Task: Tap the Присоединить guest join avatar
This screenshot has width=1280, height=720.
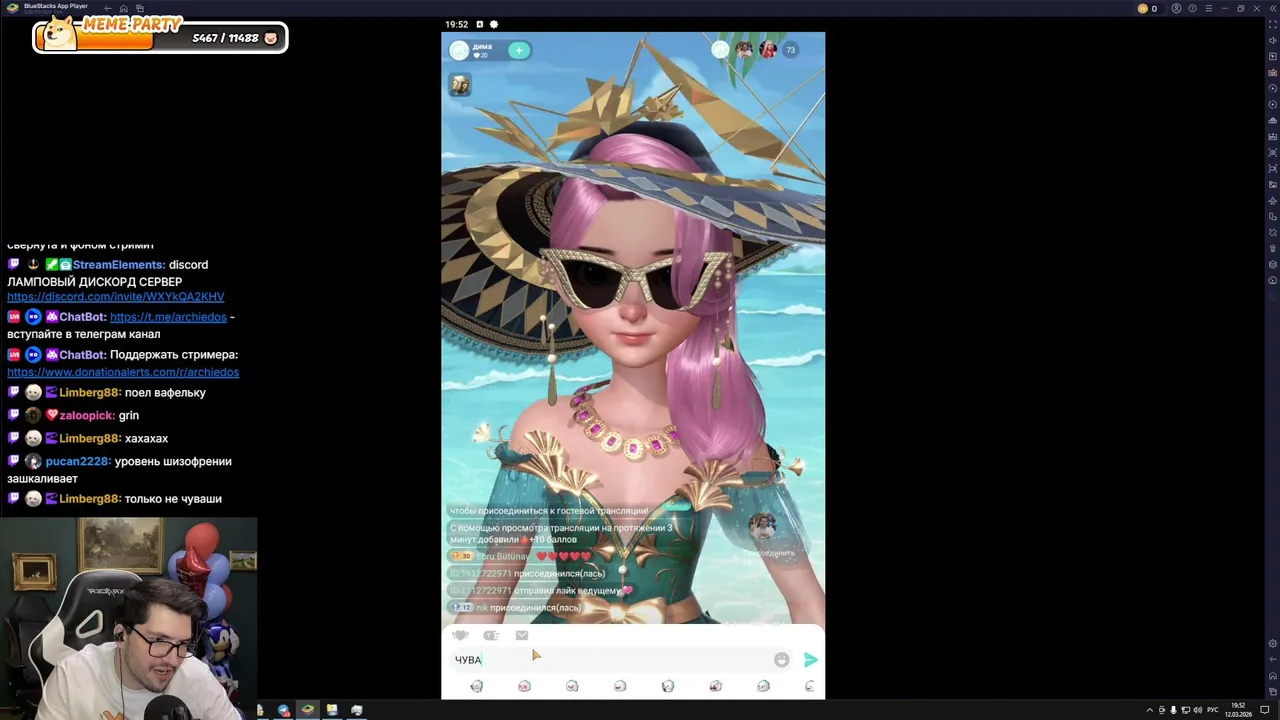Action: 763,528
